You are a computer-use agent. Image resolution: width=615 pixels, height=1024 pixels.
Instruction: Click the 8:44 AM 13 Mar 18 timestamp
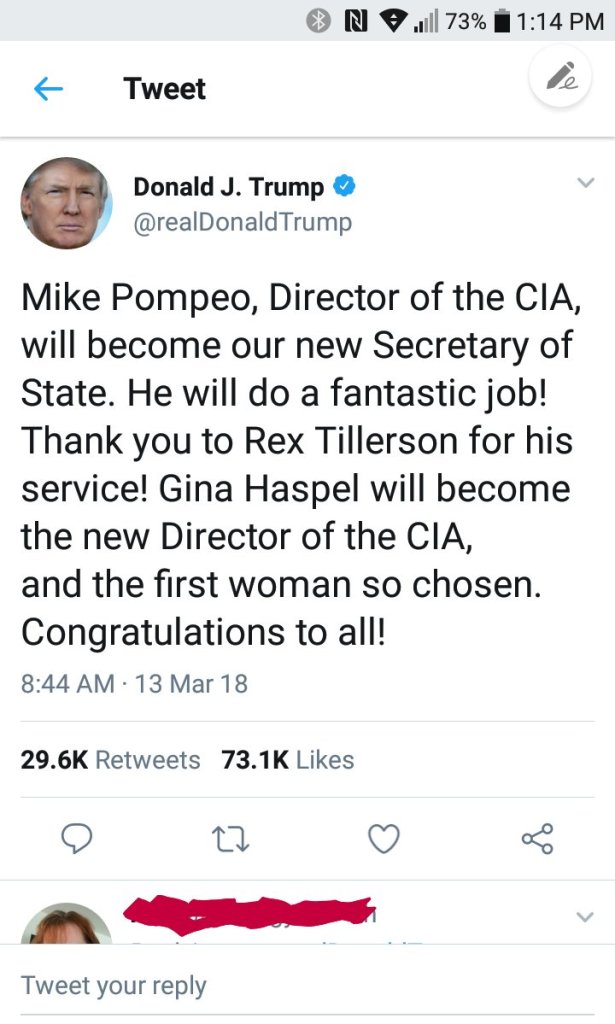click(x=134, y=684)
